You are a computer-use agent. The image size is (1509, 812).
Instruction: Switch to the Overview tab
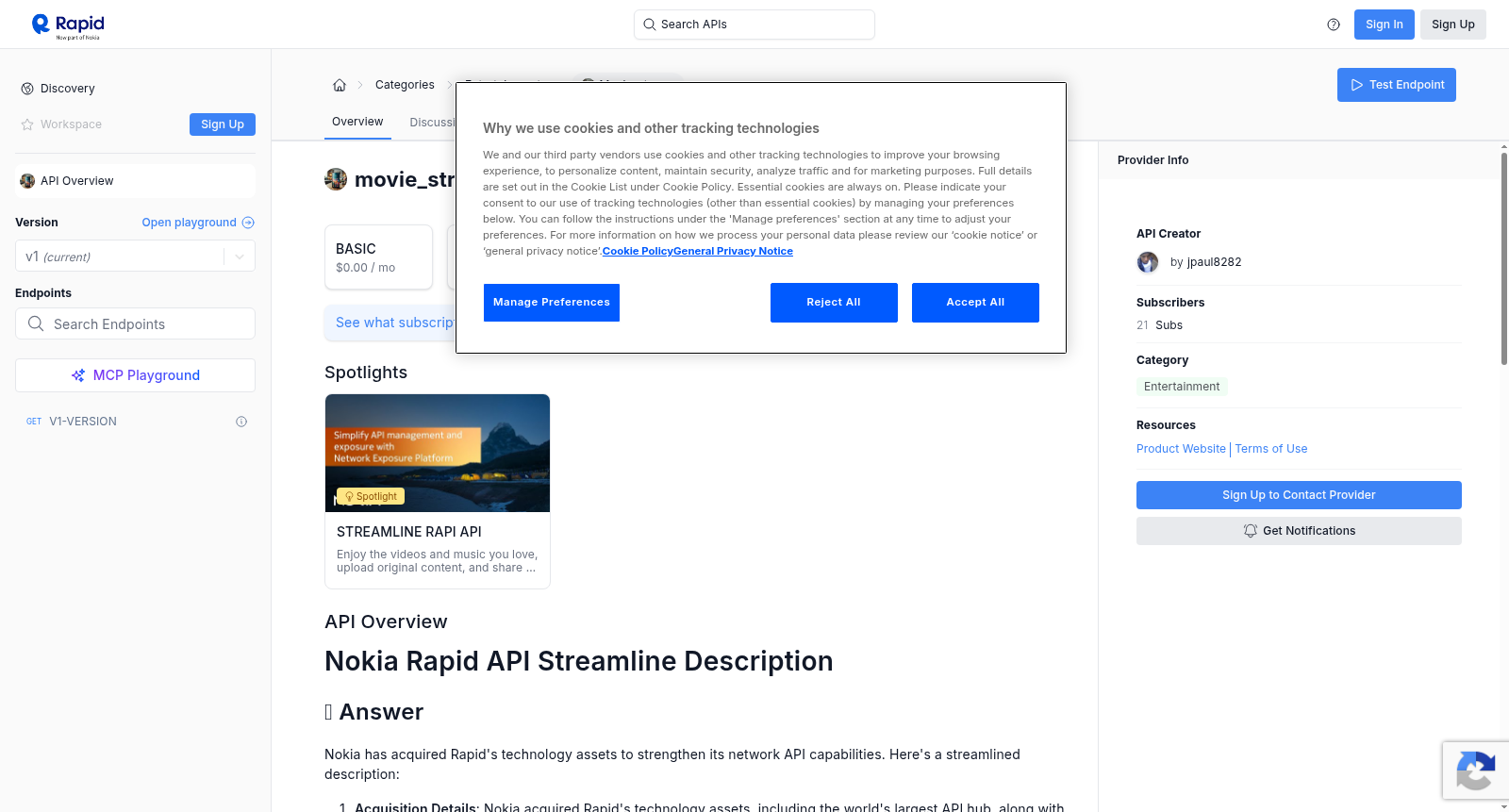(x=357, y=122)
